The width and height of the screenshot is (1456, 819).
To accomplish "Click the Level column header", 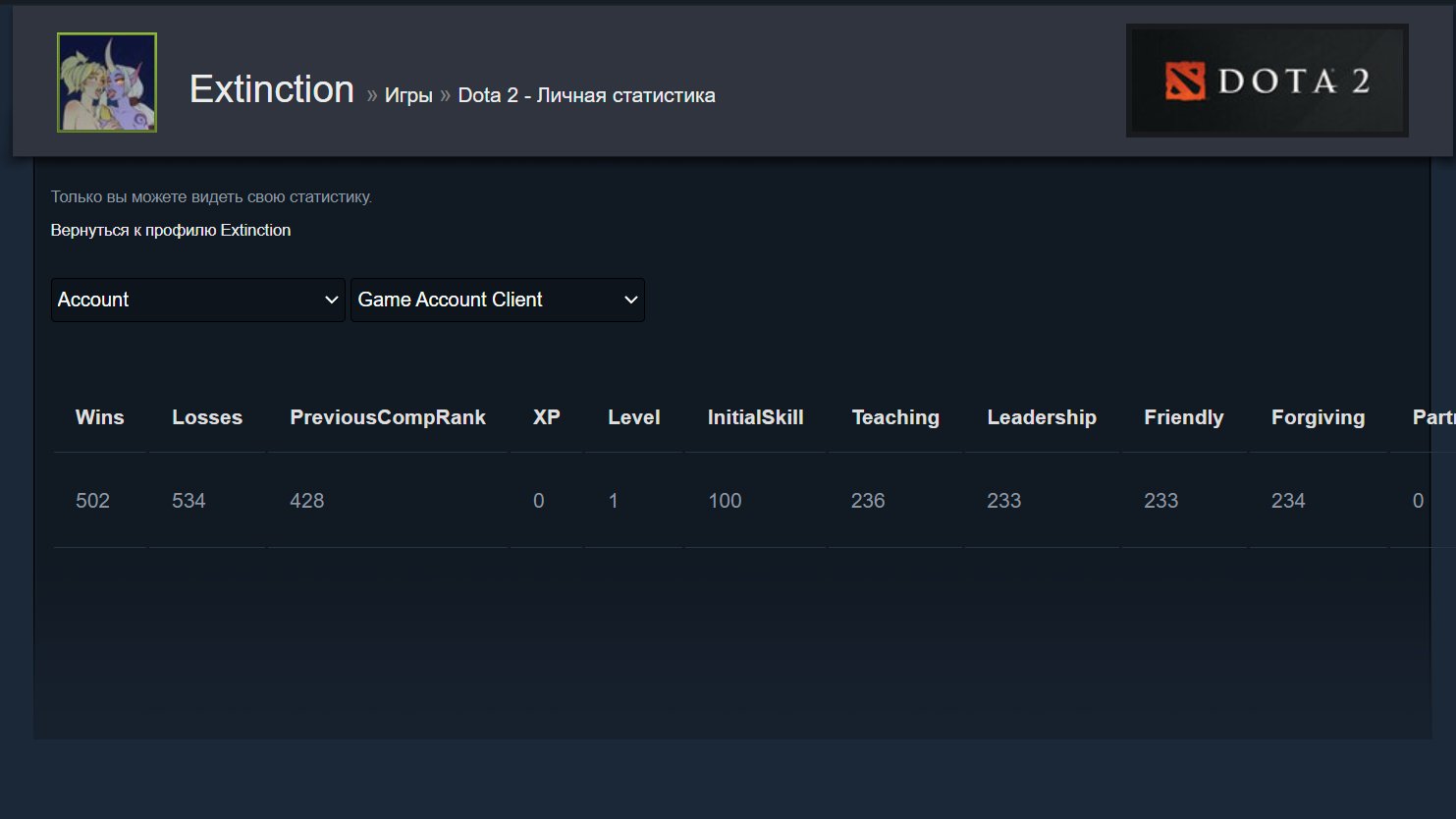I will coord(634,417).
